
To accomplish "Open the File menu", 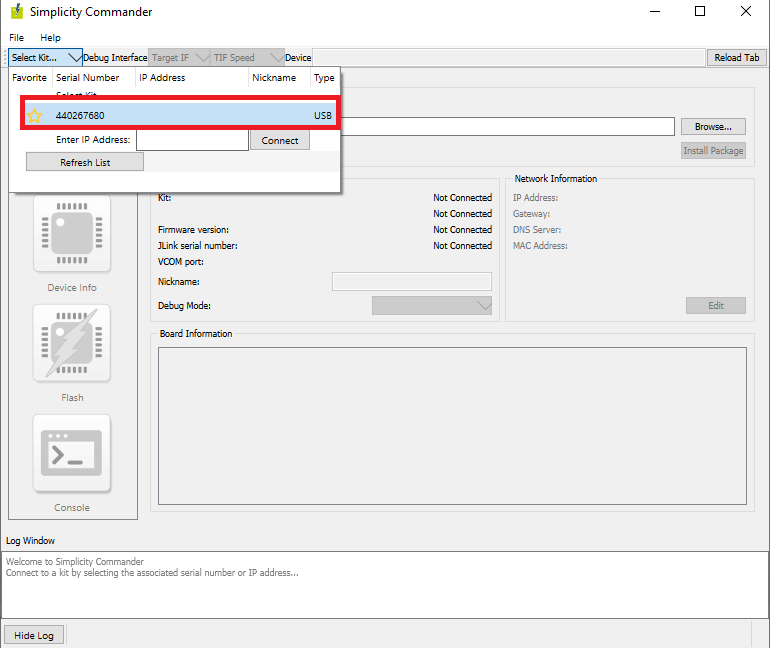I will tap(17, 37).
